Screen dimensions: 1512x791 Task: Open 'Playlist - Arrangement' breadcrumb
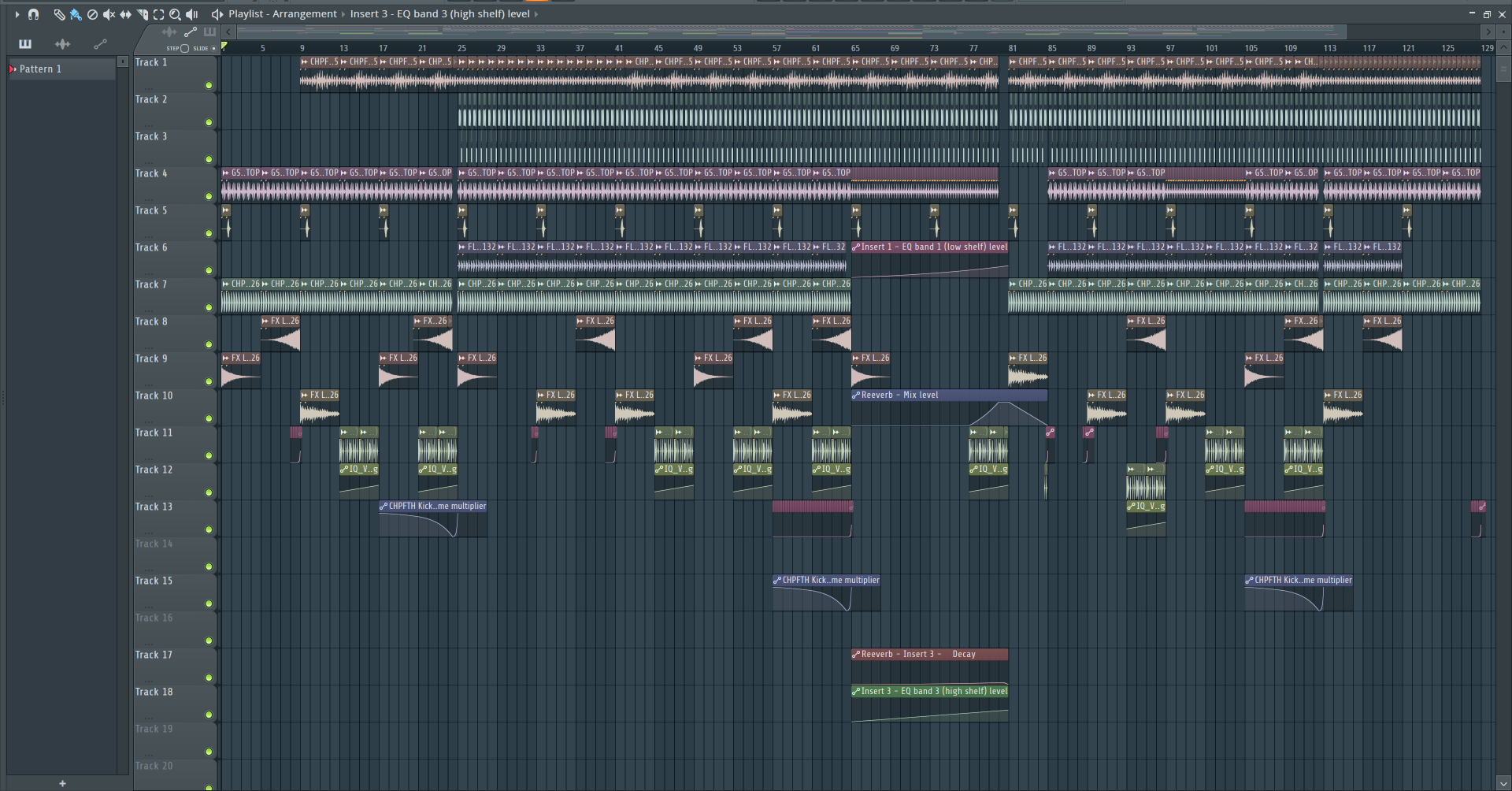[x=283, y=14]
